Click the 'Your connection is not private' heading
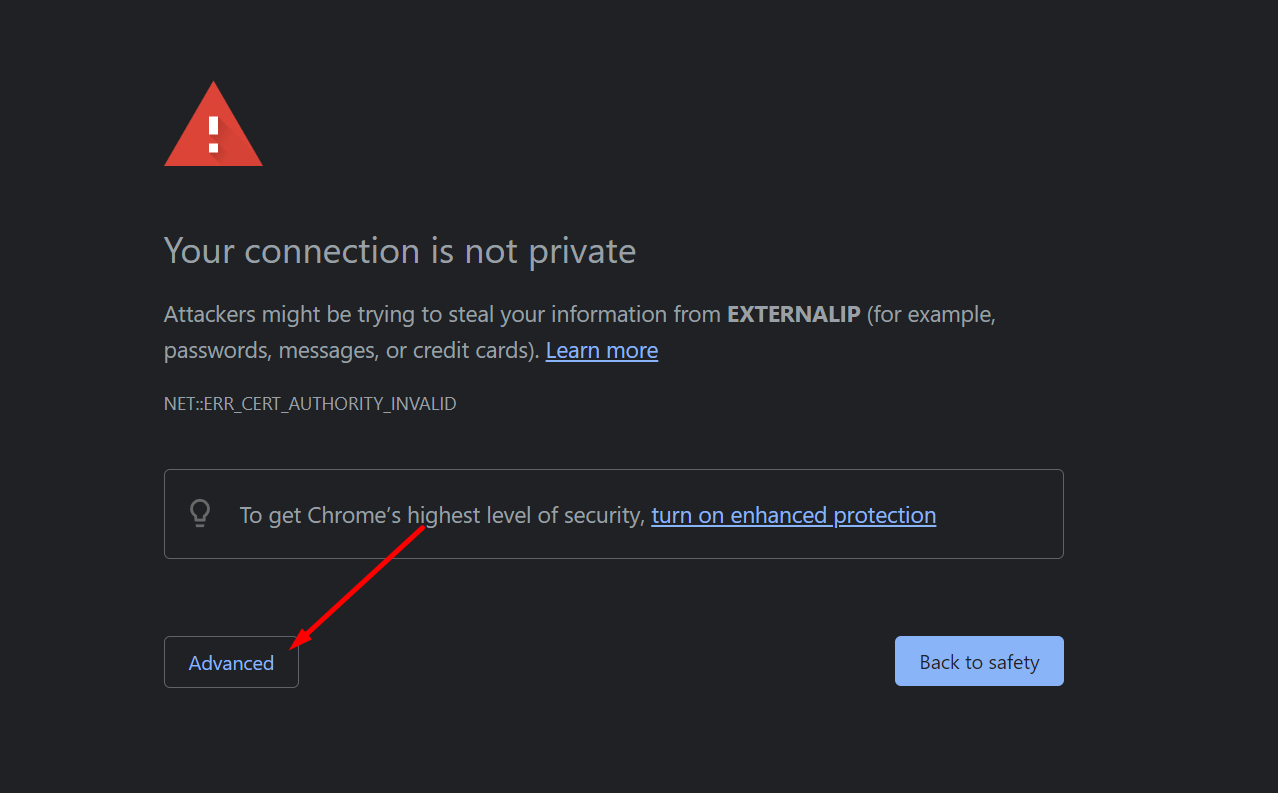 click(400, 250)
